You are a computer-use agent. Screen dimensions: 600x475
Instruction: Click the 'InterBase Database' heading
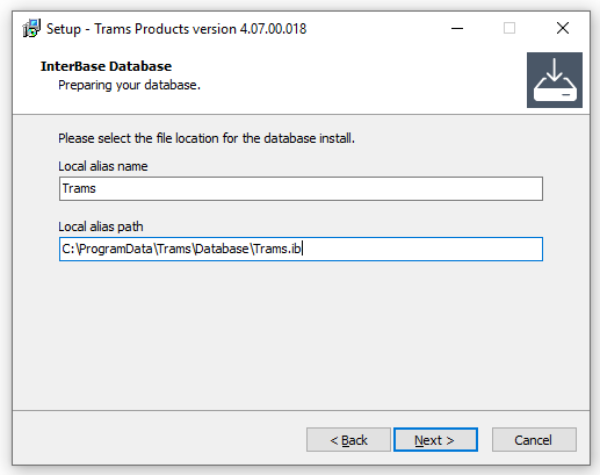point(106,66)
